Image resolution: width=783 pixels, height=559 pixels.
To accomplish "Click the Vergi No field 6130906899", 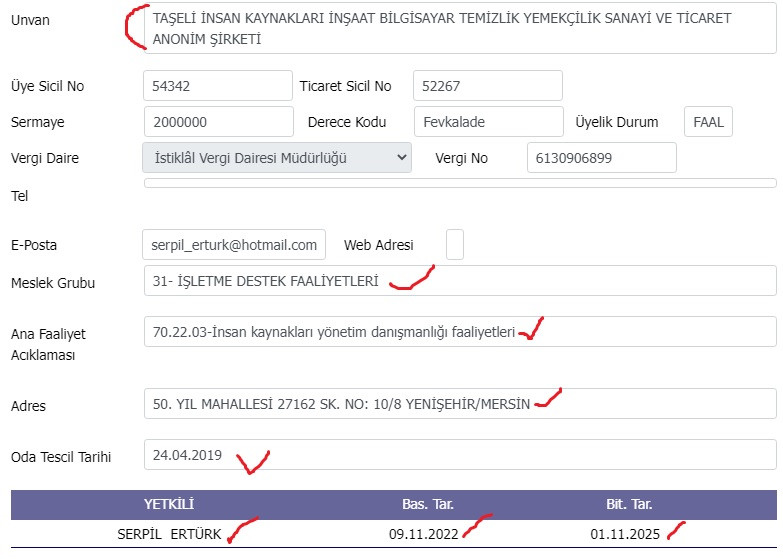I will click(602, 158).
